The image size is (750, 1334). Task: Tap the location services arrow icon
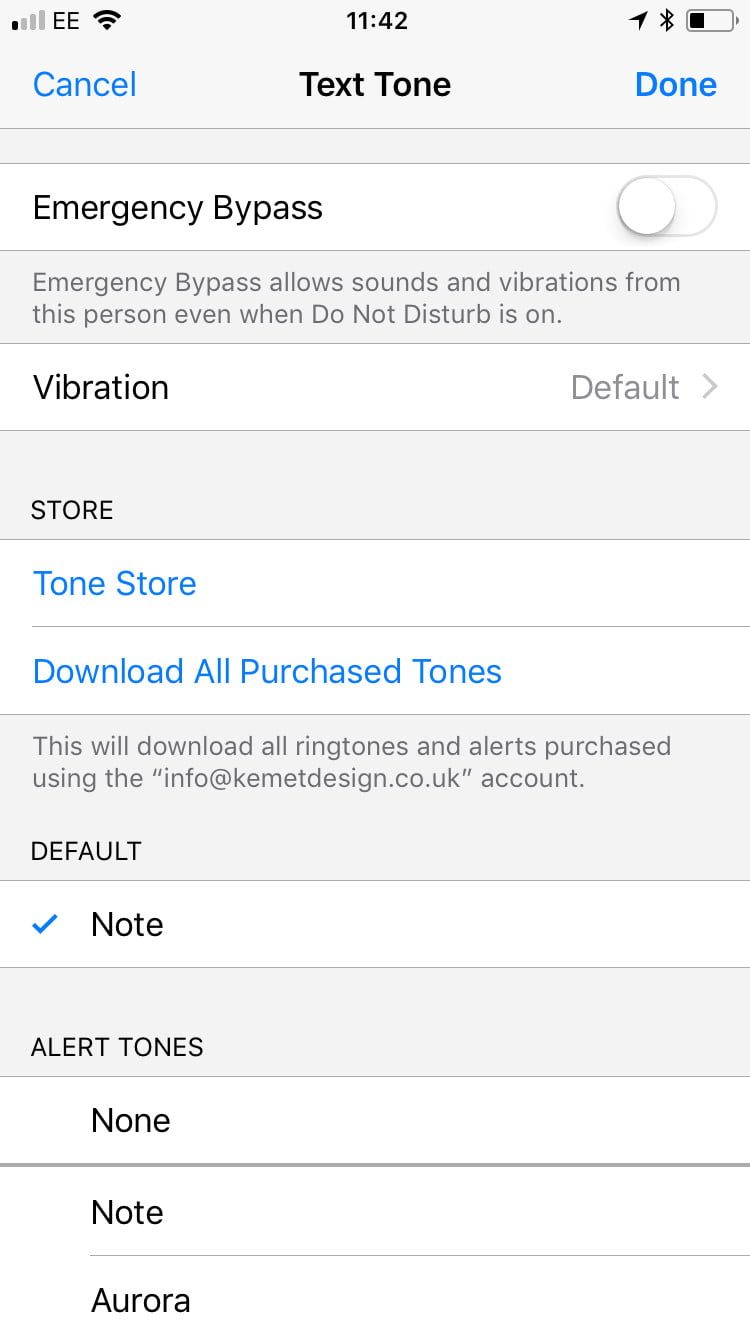pyautogui.click(x=638, y=21)
